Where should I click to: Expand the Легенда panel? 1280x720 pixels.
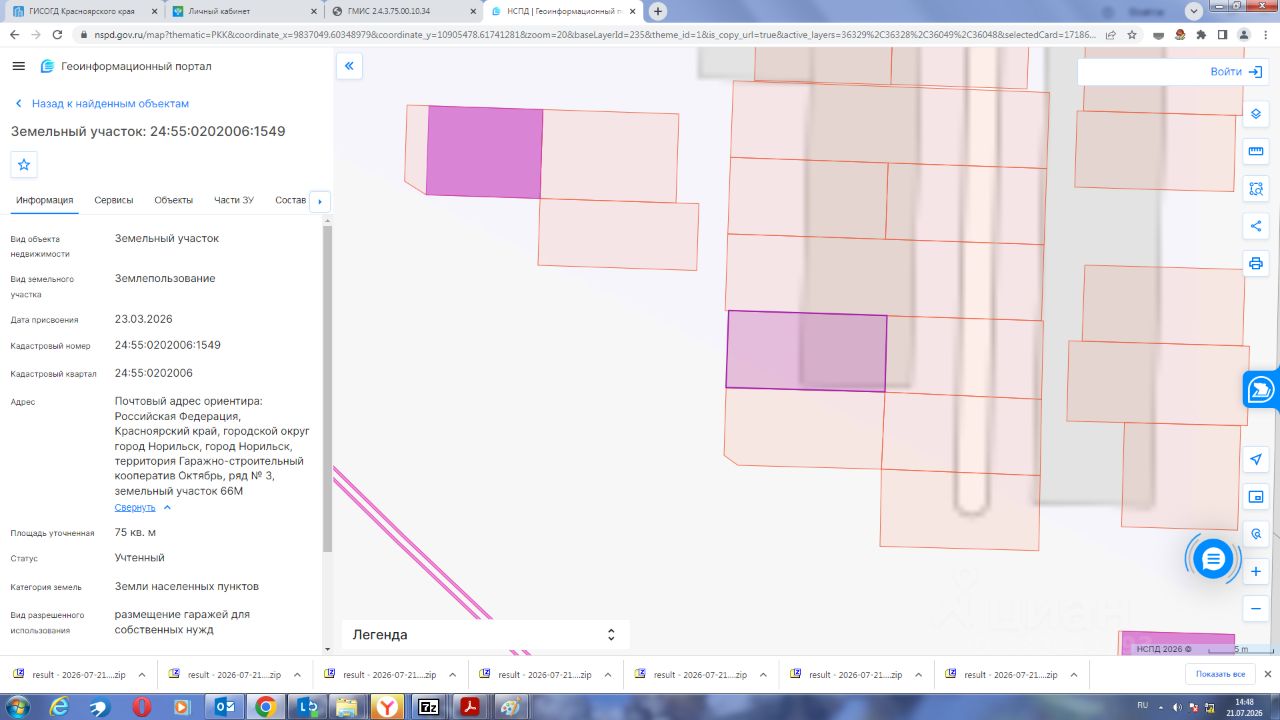[x=486, y=635]
